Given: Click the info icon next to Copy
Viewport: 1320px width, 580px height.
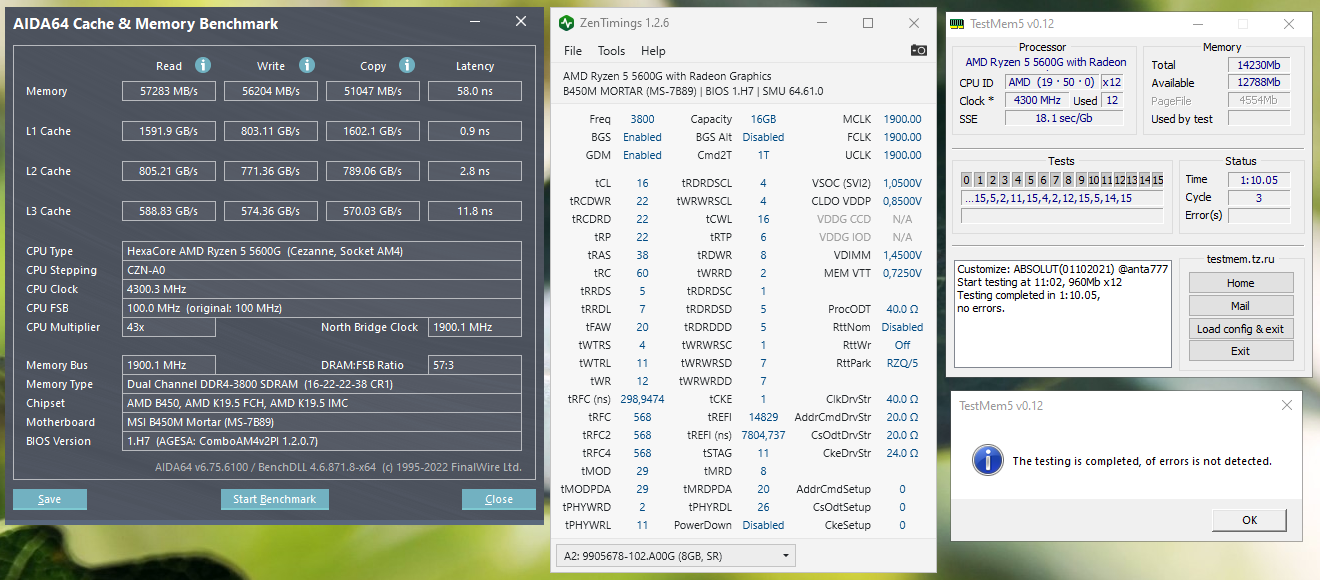Looking at the screenshot, I should pyautogui.click(x=407, y=65).
